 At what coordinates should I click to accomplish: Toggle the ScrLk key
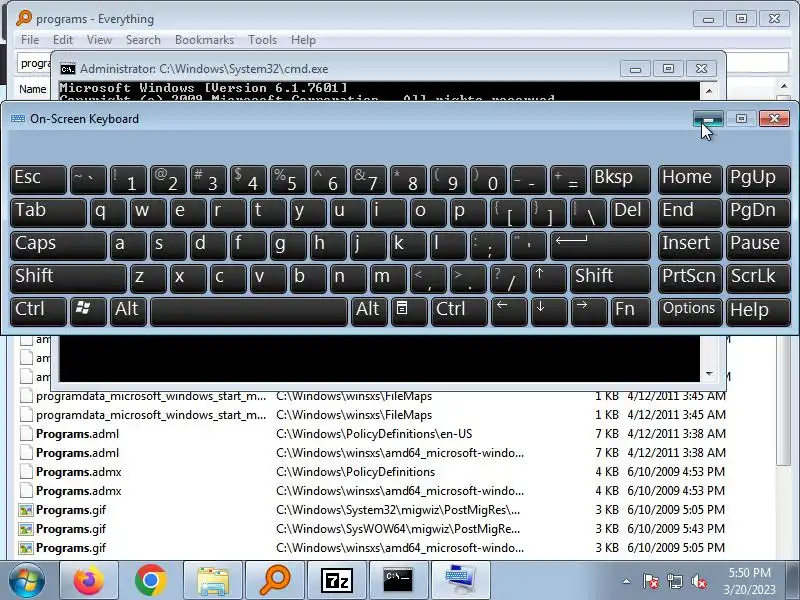click(x=758, y=277)
